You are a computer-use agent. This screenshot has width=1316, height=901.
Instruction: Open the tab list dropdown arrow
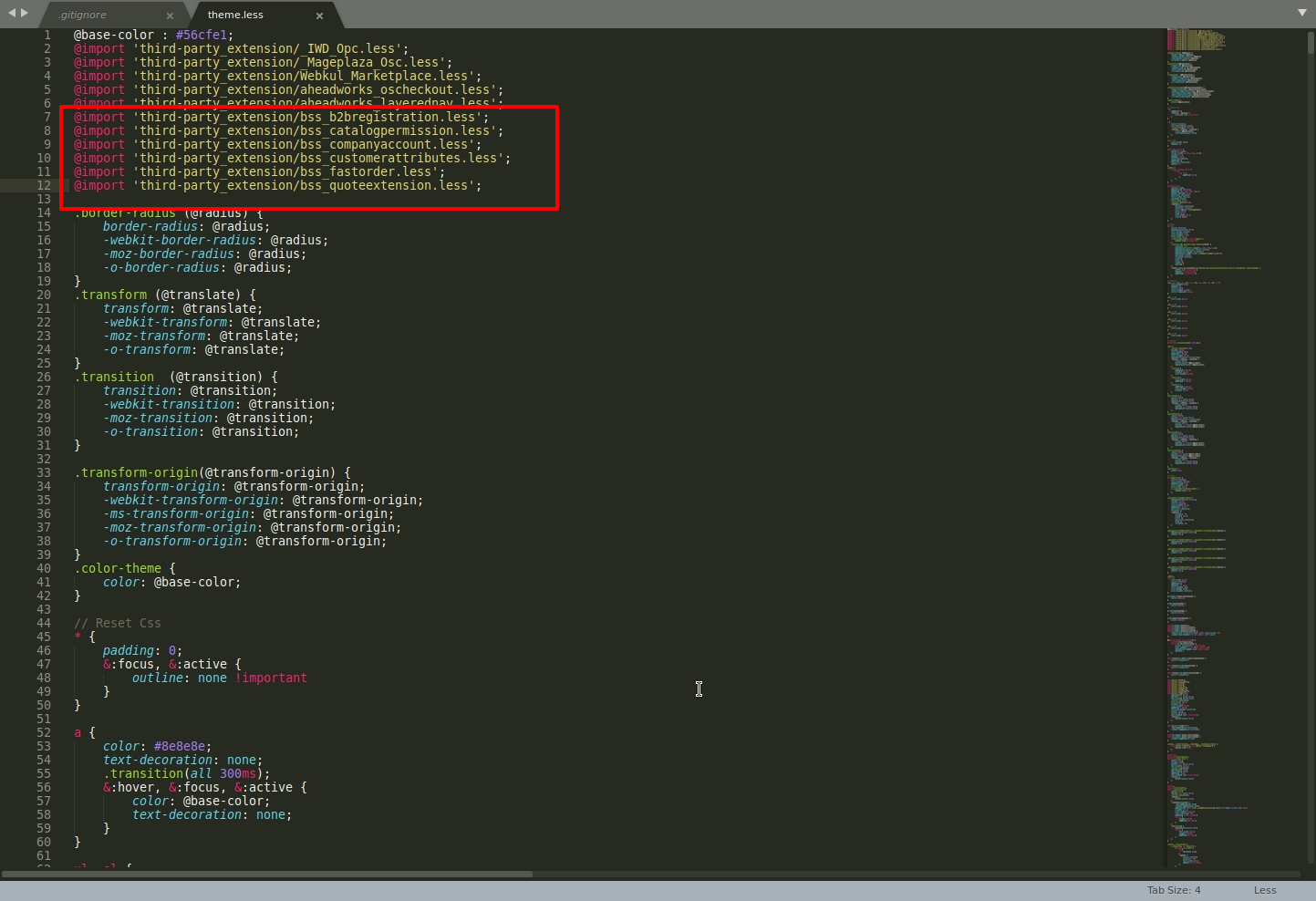1302,13
